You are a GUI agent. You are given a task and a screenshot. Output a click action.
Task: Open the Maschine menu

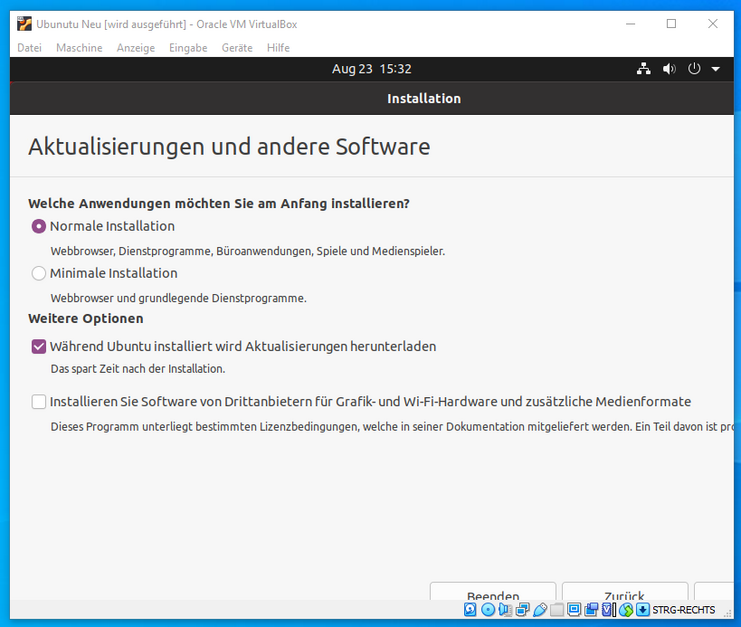click(x=79, y=48)
